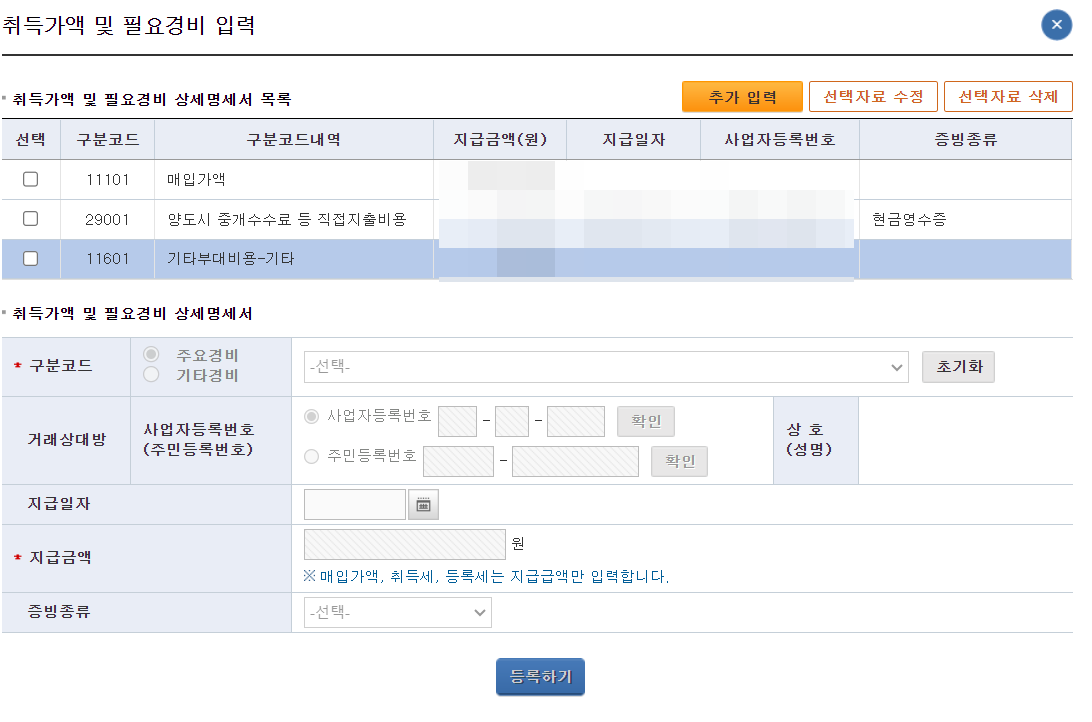Check the checkbox for row 매입가액

tap(30, 179)
